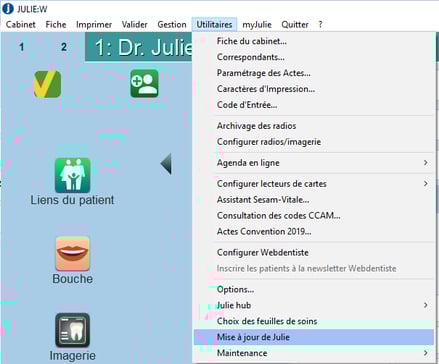Open the myJulie menu
439x364 pixels.
click(257, 24)
